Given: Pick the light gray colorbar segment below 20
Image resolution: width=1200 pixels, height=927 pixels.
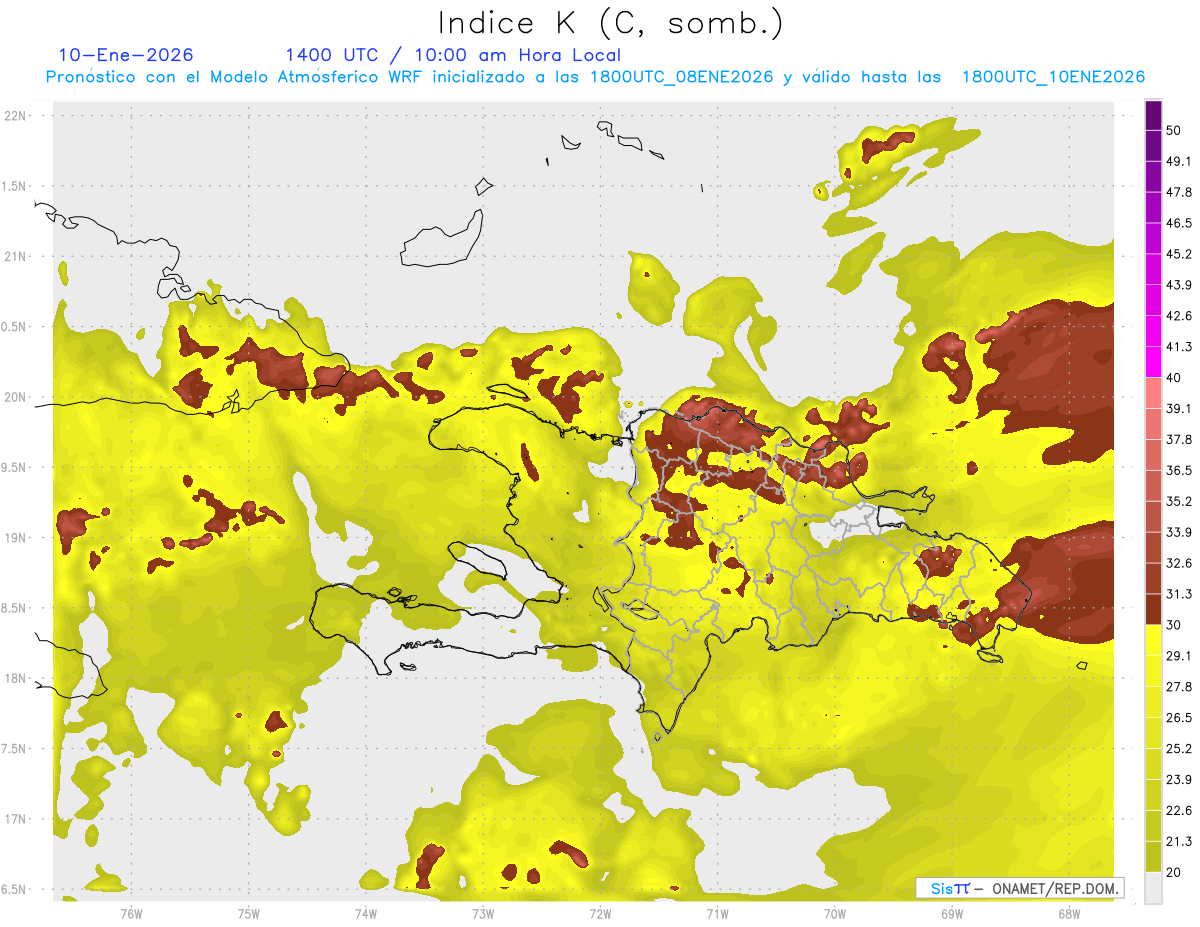Looking at the screenshot, I should coord(1153,888).
